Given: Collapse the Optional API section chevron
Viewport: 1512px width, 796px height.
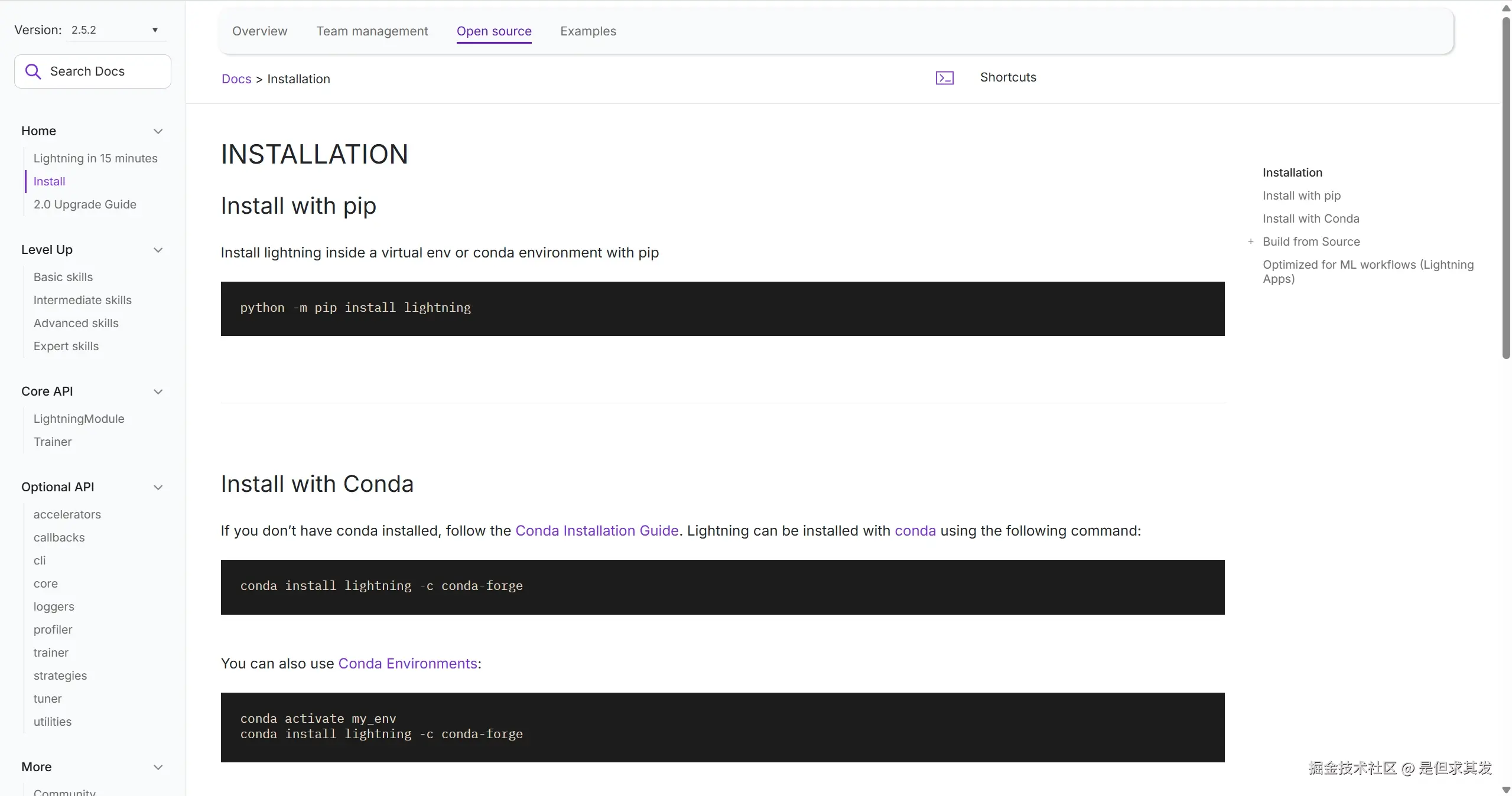Looking at the screenshot, I should [158, 487].
